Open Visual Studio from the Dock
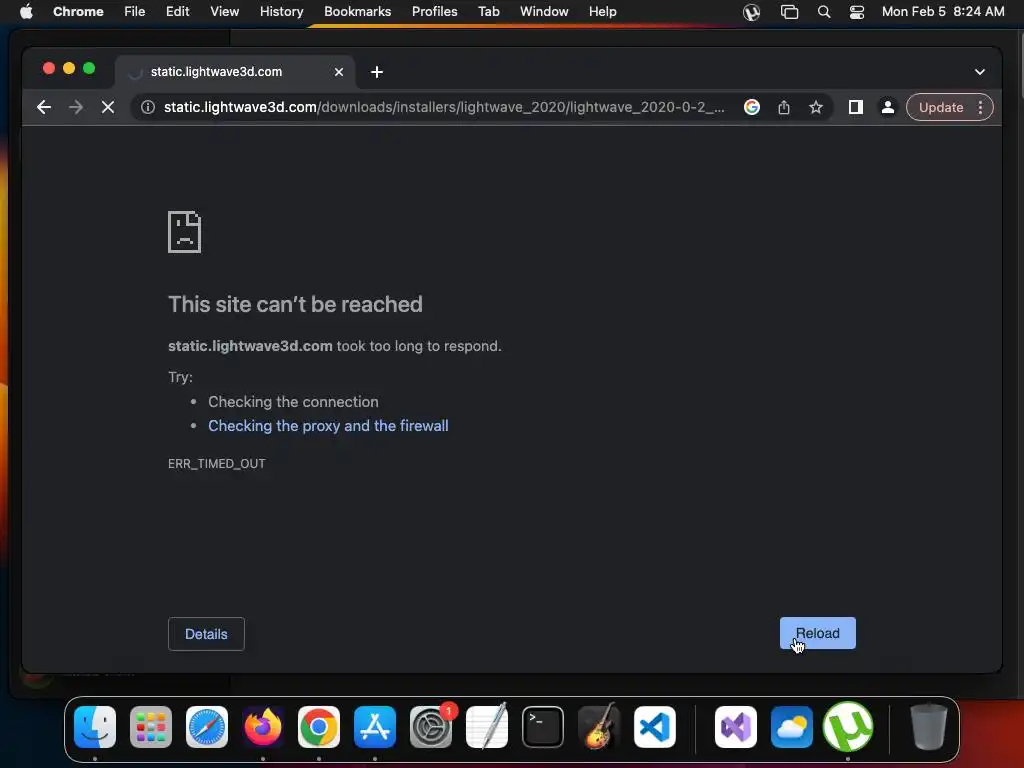The height and width of the screenshot is (768, 1024). pos(736,727)
